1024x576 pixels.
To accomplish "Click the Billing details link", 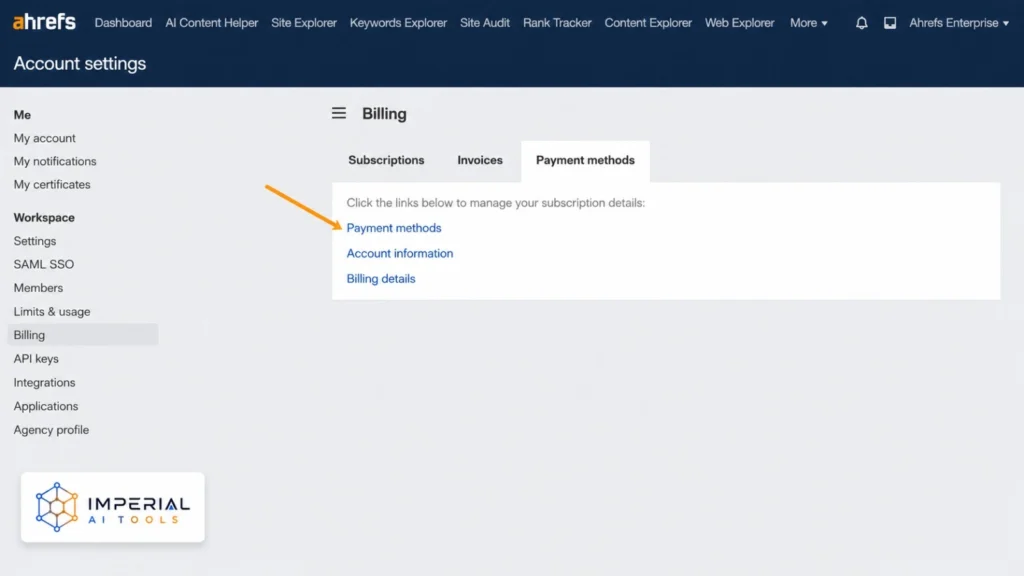I will click(381, 279).
